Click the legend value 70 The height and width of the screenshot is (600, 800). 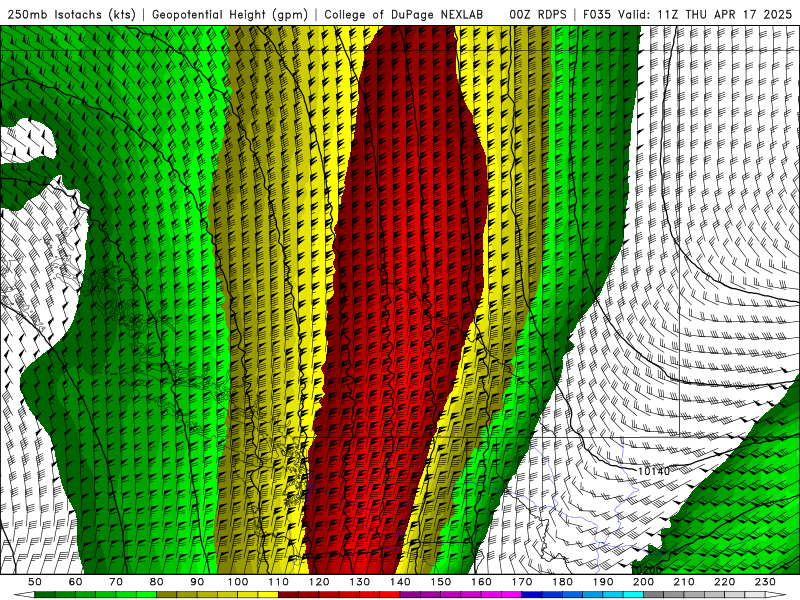[x=116, y=582]
